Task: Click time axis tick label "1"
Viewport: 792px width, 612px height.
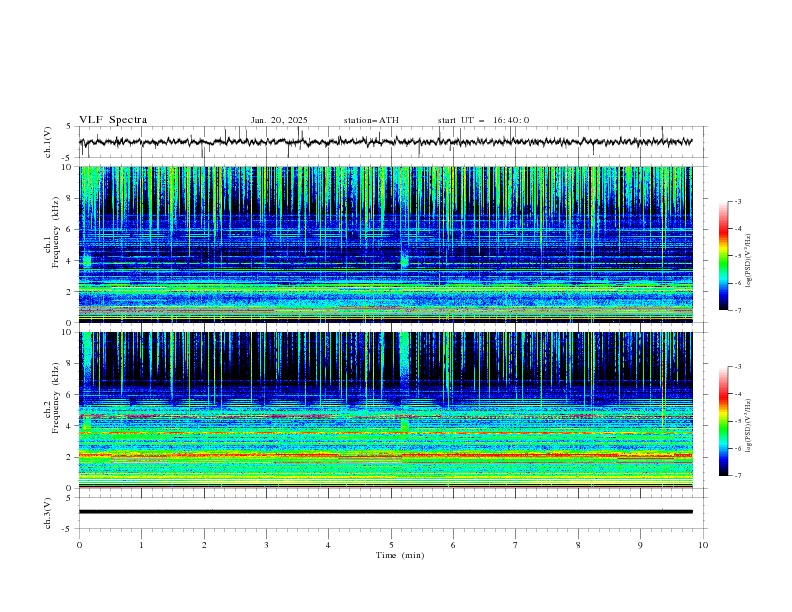Action: (141, 545)
